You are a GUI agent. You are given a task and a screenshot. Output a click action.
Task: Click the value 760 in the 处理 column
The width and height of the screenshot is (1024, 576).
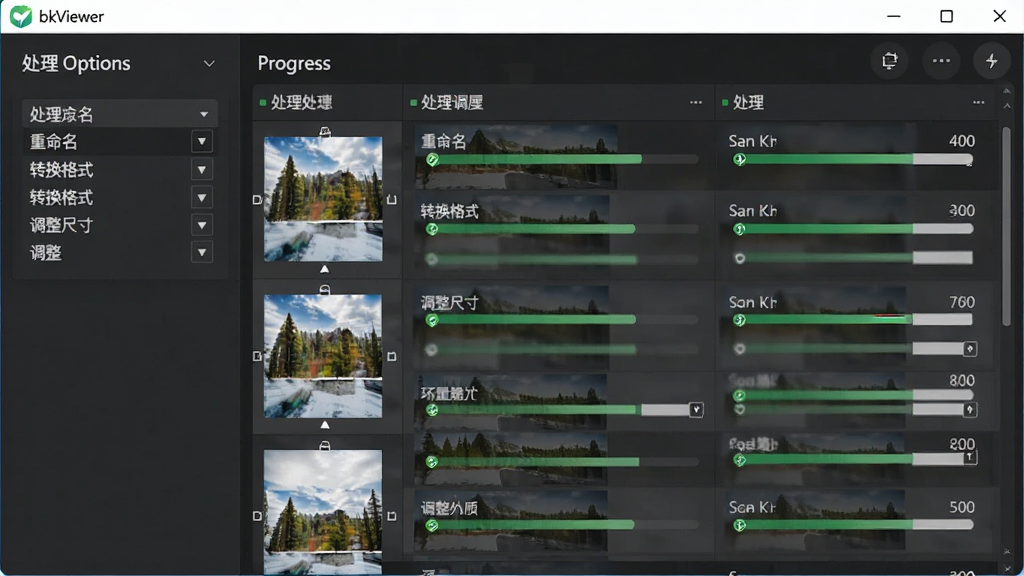[962, 302]
